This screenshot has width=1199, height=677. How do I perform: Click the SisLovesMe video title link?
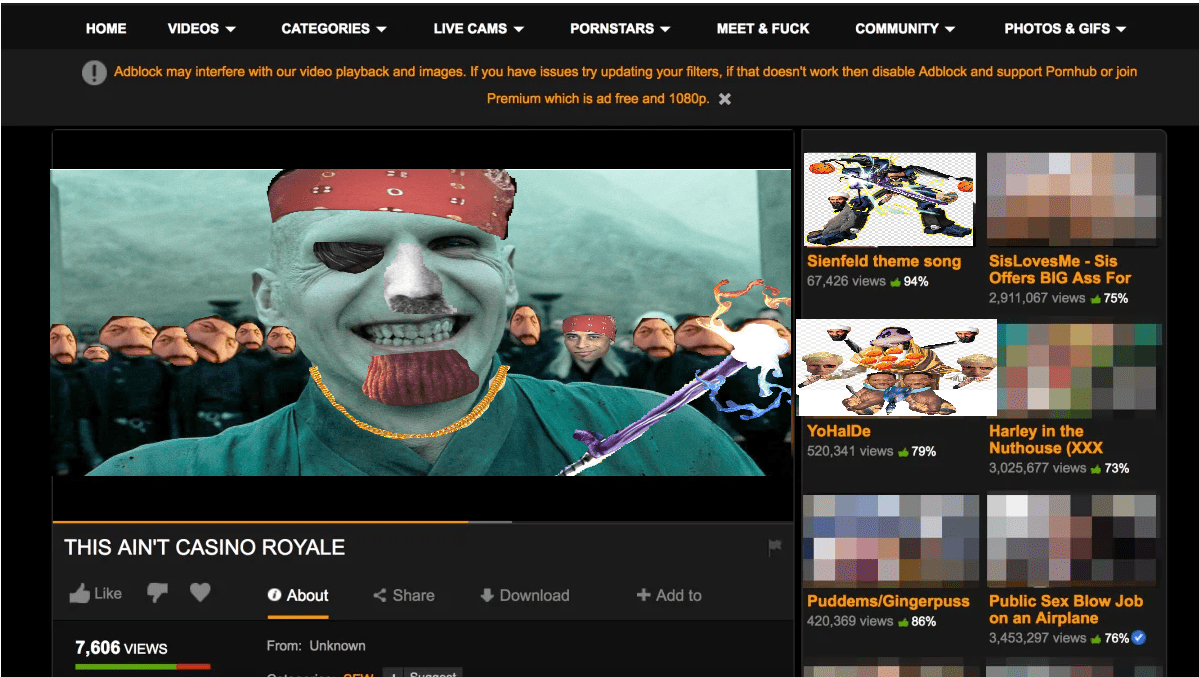click(1059, 269)
